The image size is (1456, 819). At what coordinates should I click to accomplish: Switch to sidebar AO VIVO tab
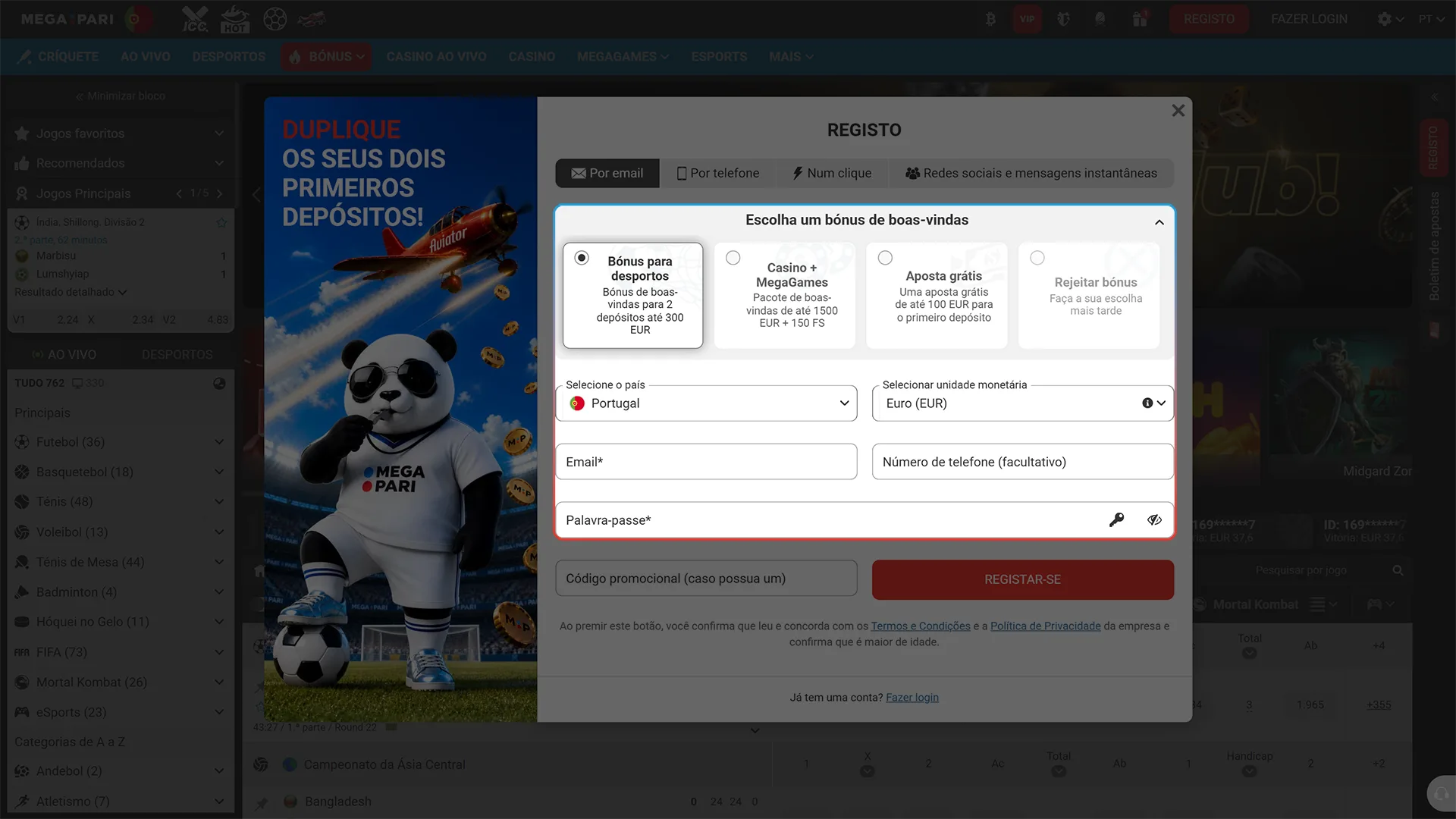(x=64, y=354)
